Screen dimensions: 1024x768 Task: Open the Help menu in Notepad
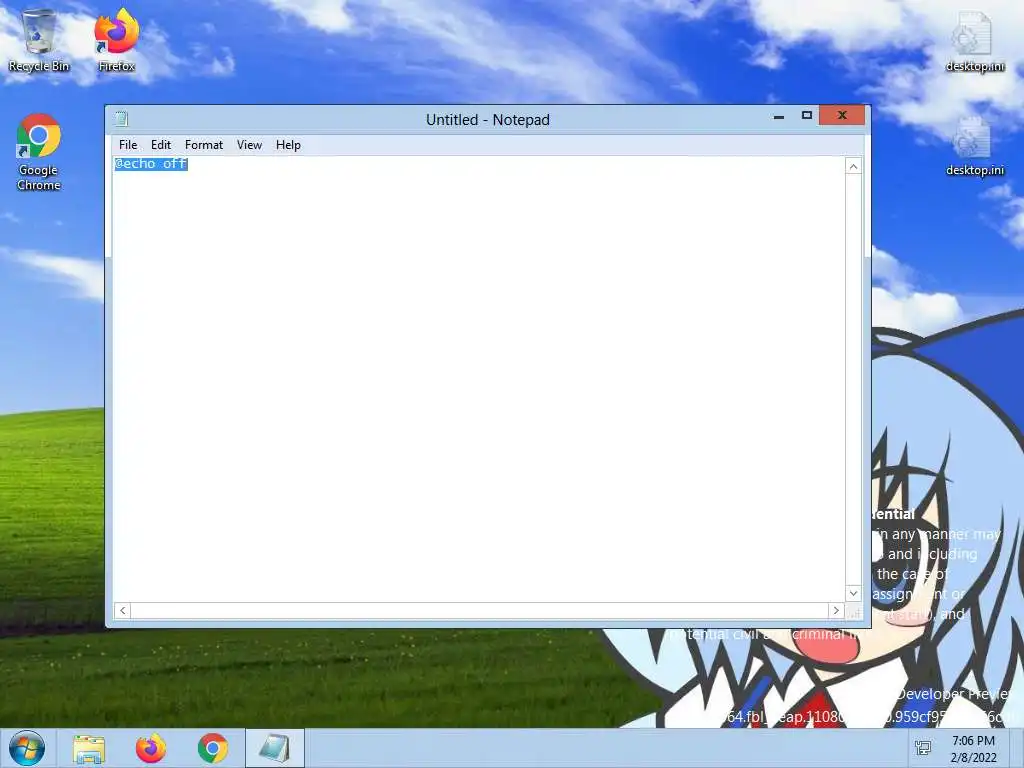coord(288,145)
